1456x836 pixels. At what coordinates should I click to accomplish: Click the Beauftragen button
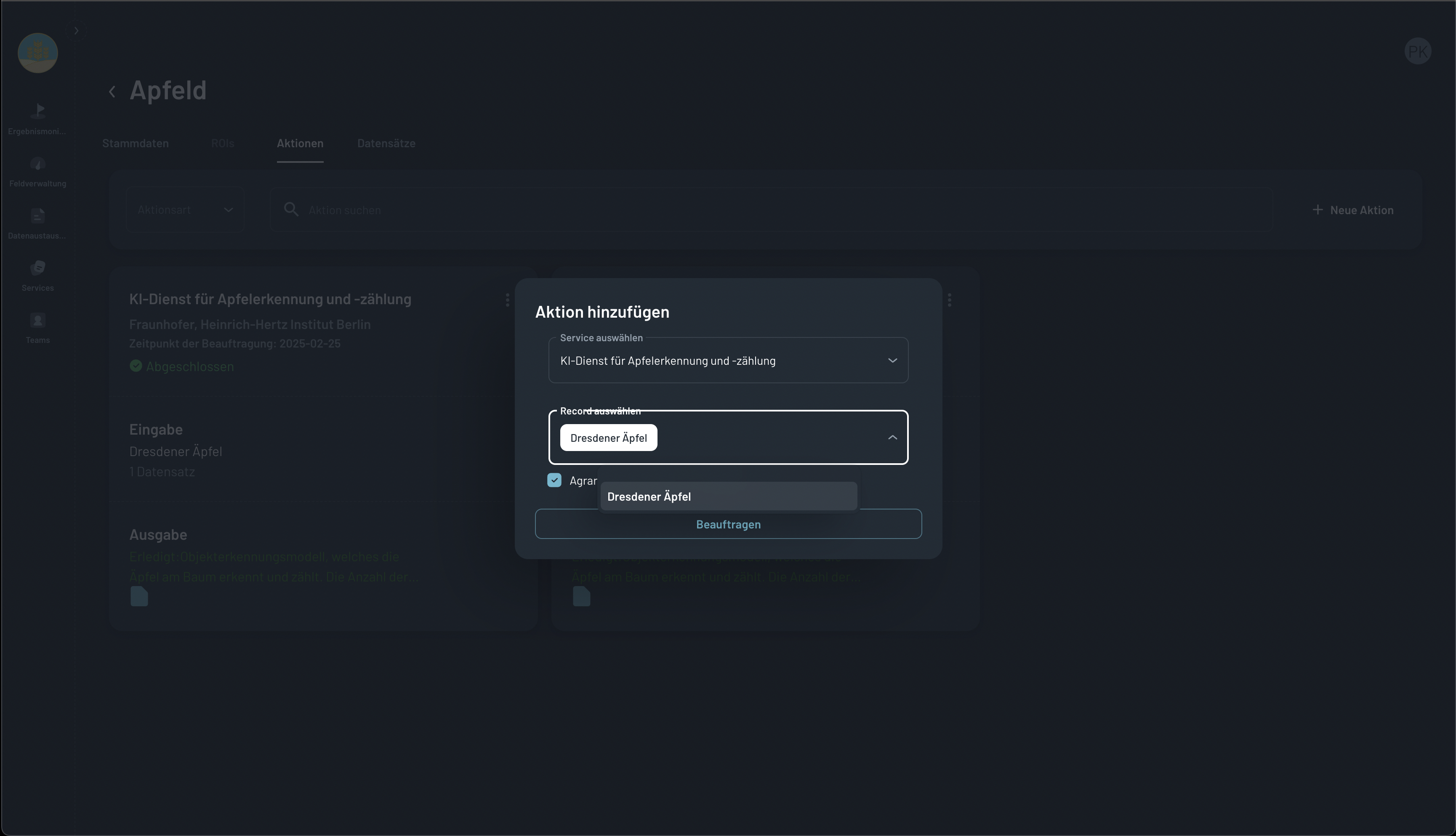click(x=728, y=524)
